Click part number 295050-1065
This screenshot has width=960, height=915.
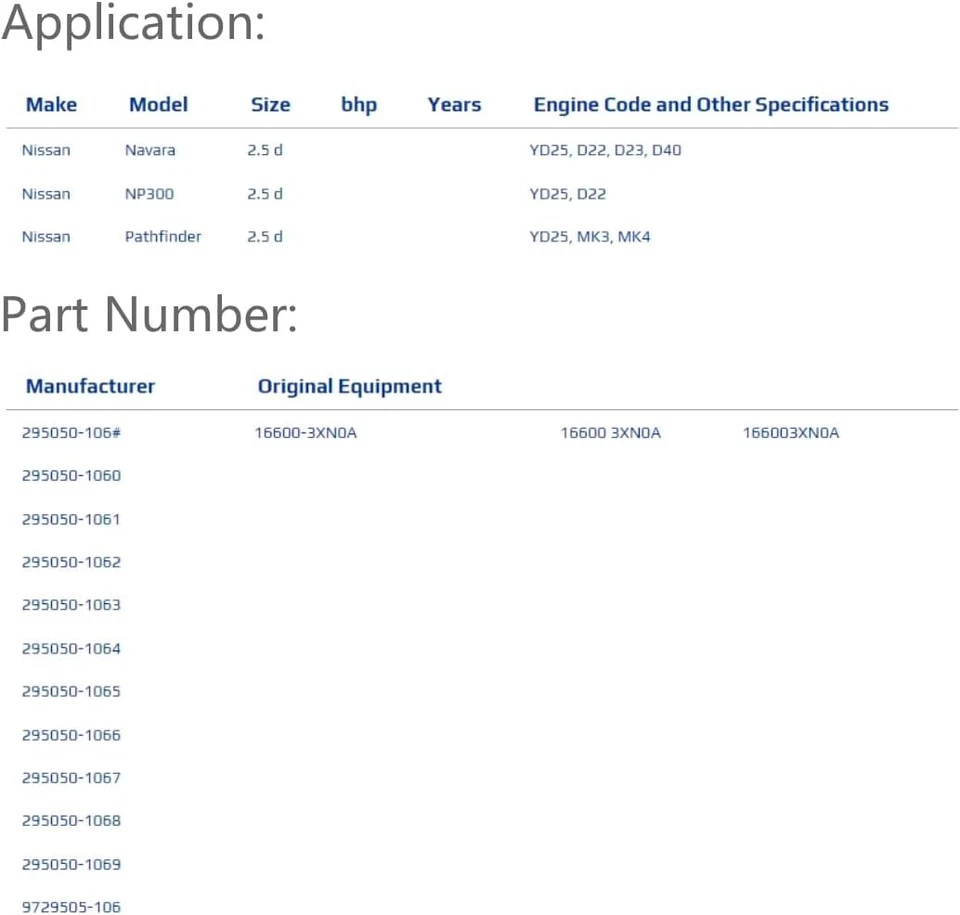pyautogui.click(x=71, y=692)
